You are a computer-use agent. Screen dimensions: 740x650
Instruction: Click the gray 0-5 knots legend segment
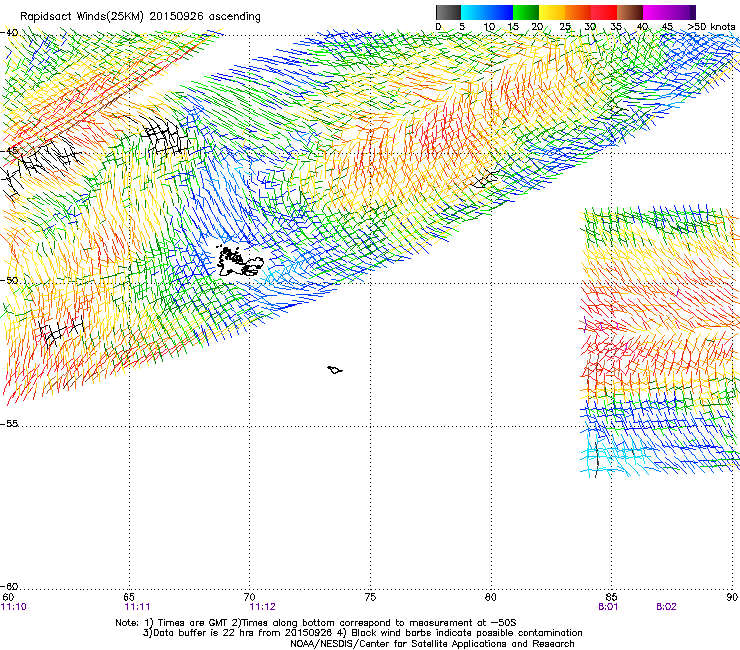click(448, 12)
